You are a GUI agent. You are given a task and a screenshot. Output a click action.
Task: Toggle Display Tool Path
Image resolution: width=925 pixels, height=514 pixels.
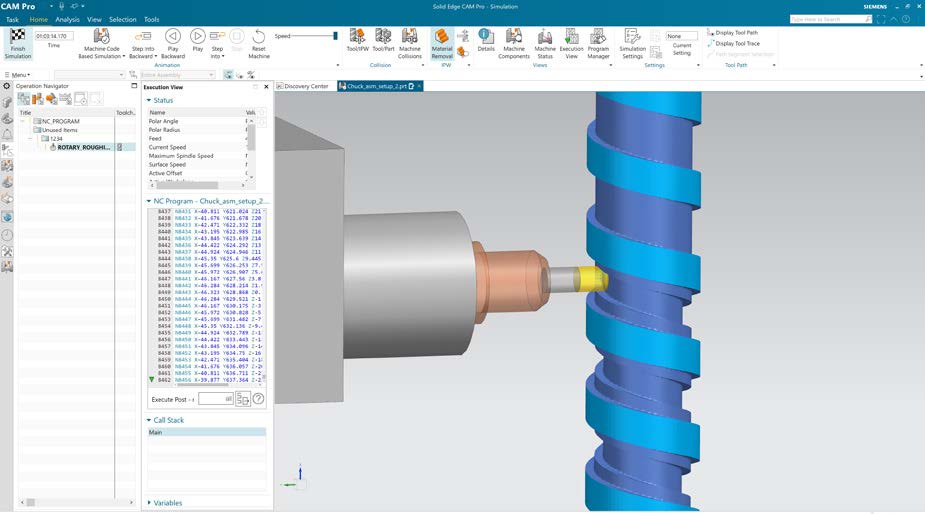[732, 32]
